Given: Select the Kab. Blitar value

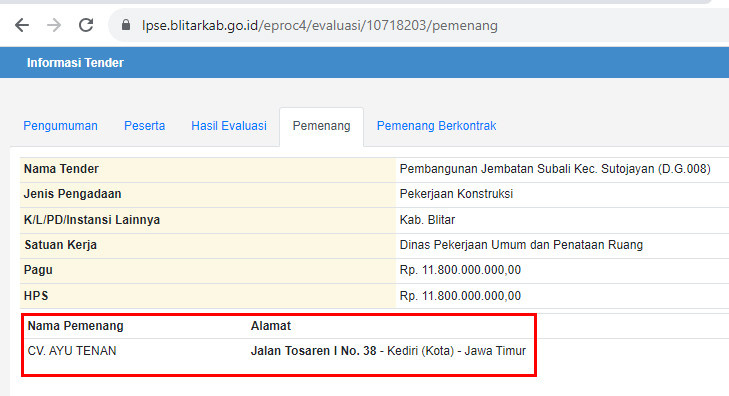Looking at the screenshot, I should (x=427, y=219).
